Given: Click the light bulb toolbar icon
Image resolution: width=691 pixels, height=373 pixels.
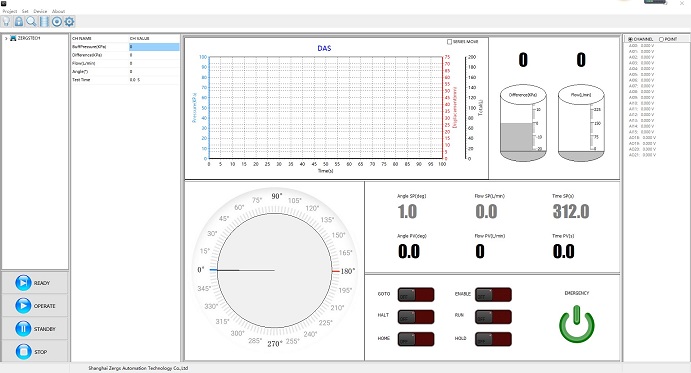Looking at the screenshot, I should point(6,22).
